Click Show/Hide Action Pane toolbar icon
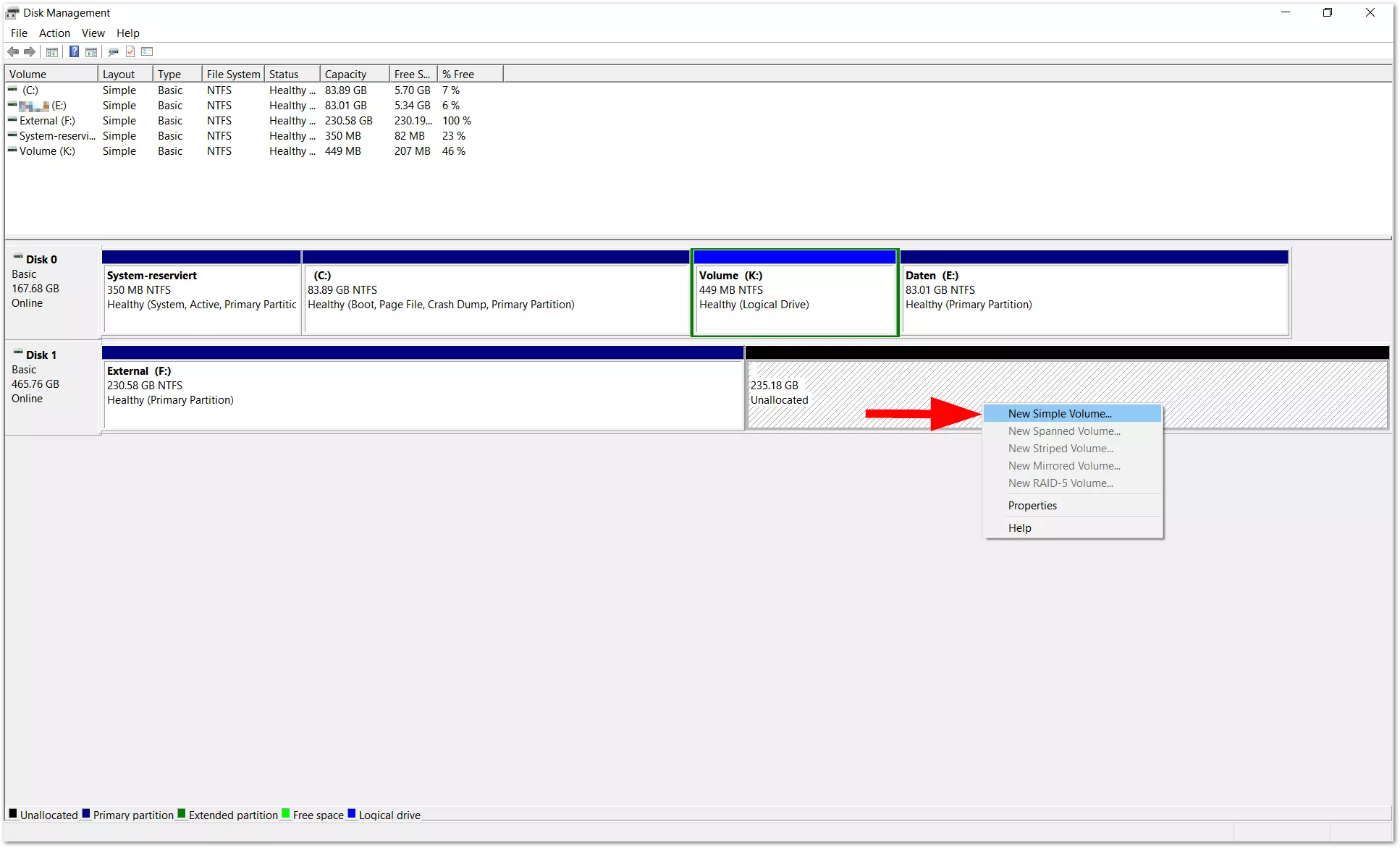 (x=91, y=52)
